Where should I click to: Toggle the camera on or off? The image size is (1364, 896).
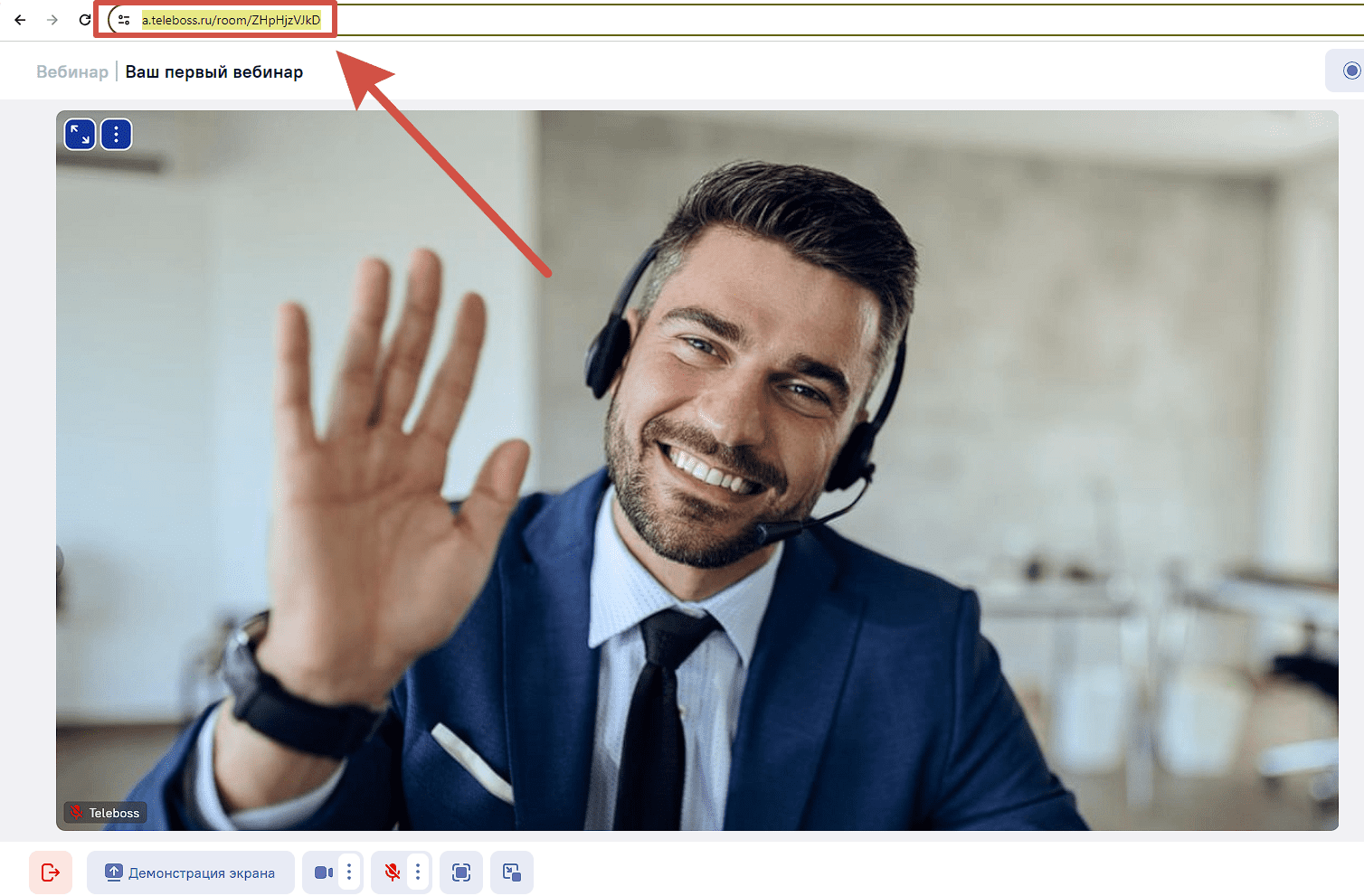323,872
